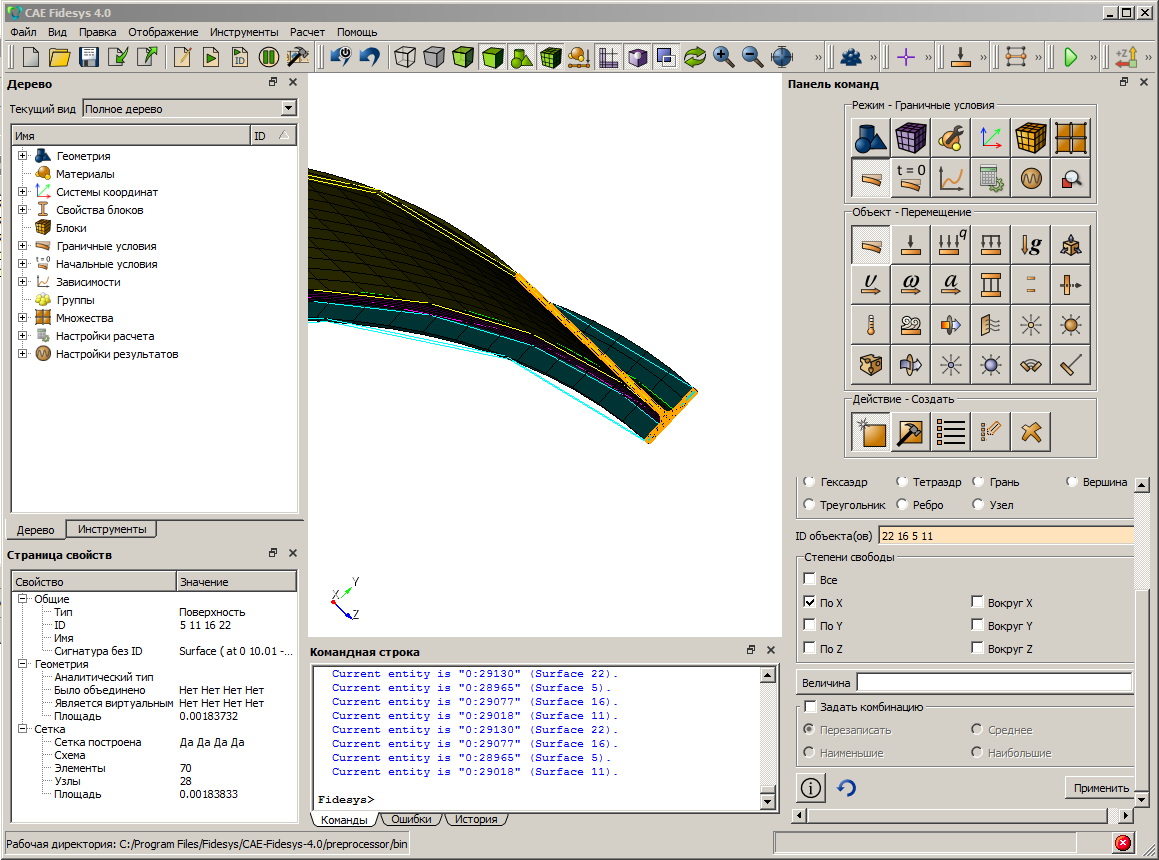Select the calculator settings mode icon

pos(990,178)
